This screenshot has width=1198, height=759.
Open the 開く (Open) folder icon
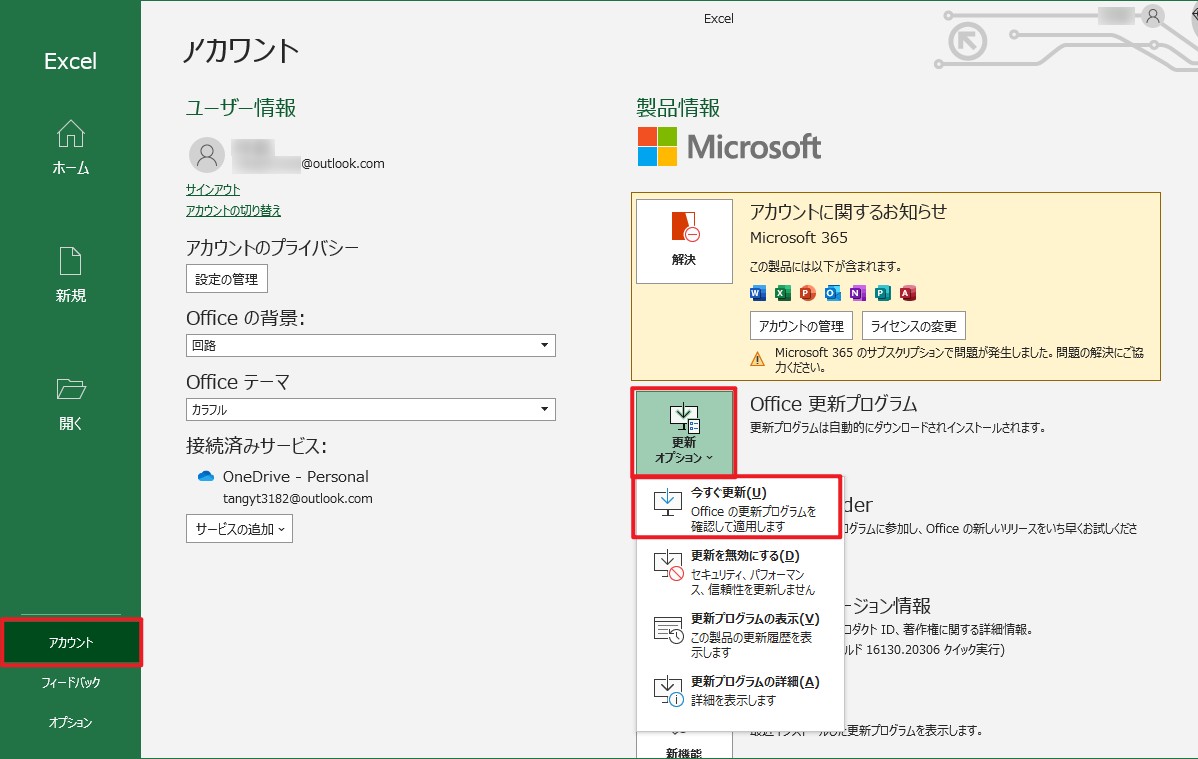tap(70, 389)
